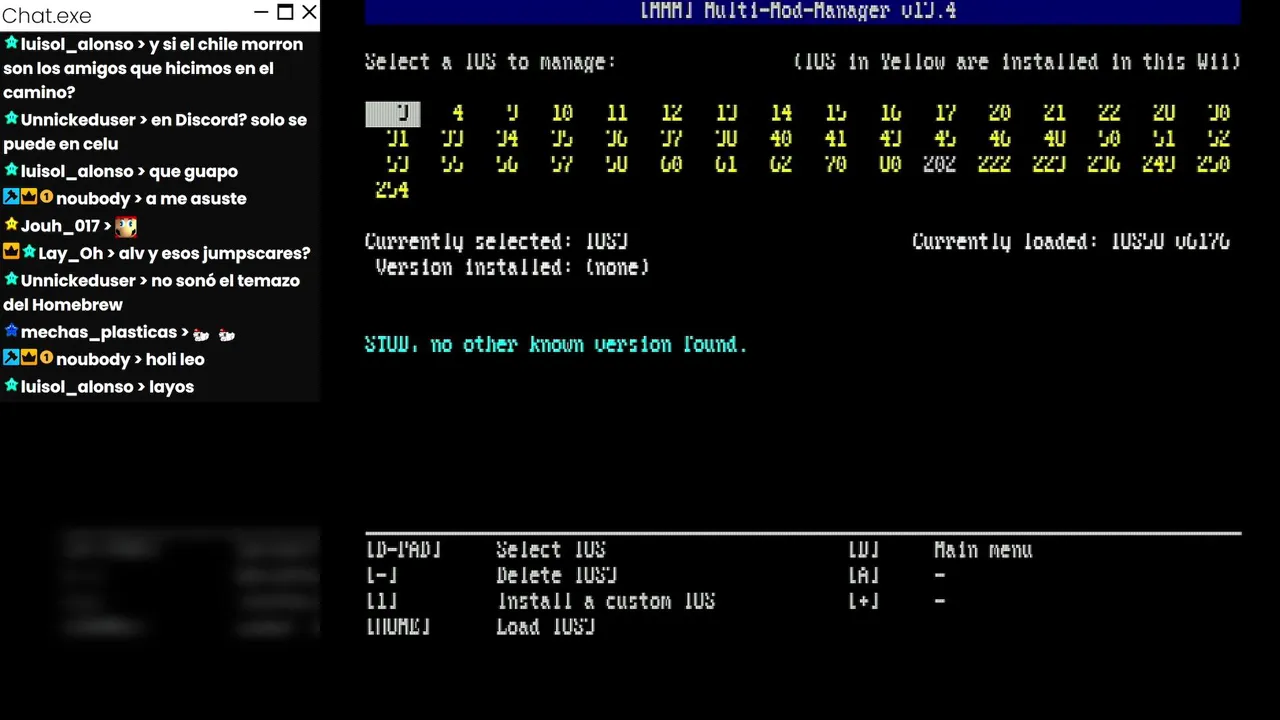Viewport: 1280px width, 720px height.
Task: Select IOS 17 in the list
Action: coord(945,113)
